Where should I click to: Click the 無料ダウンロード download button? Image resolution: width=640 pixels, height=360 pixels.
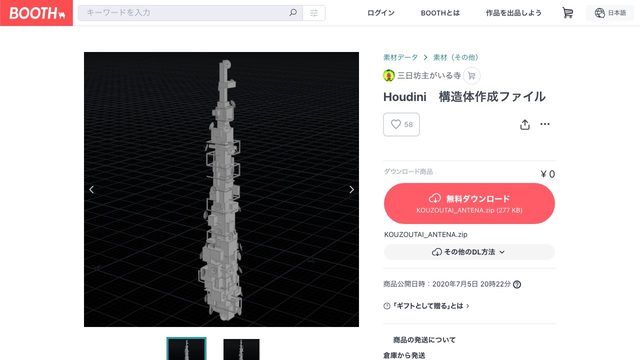pos(469,203)
